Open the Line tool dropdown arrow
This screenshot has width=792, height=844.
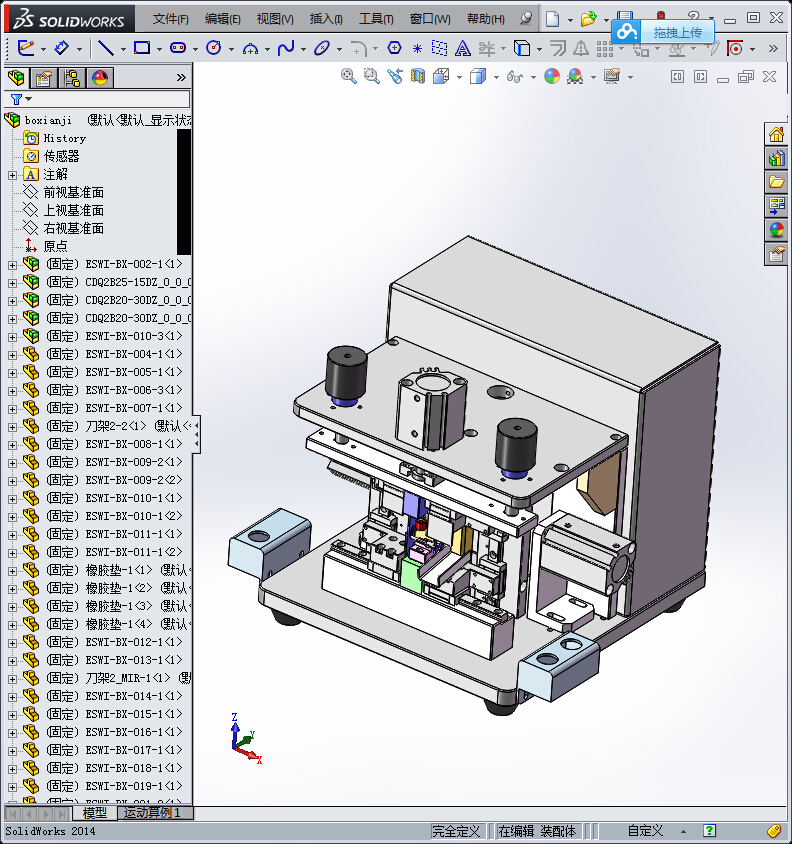point(123,49)
